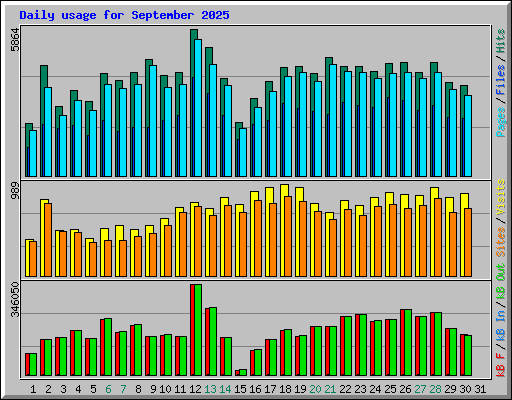This screenshot has width=512, height=400.
Task: Select the 989 visits axis value
Action: point(15,191)
